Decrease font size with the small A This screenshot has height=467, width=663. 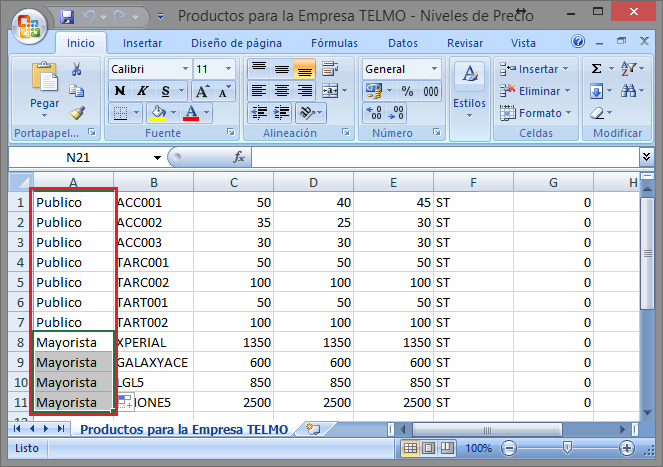coord(224,91)
